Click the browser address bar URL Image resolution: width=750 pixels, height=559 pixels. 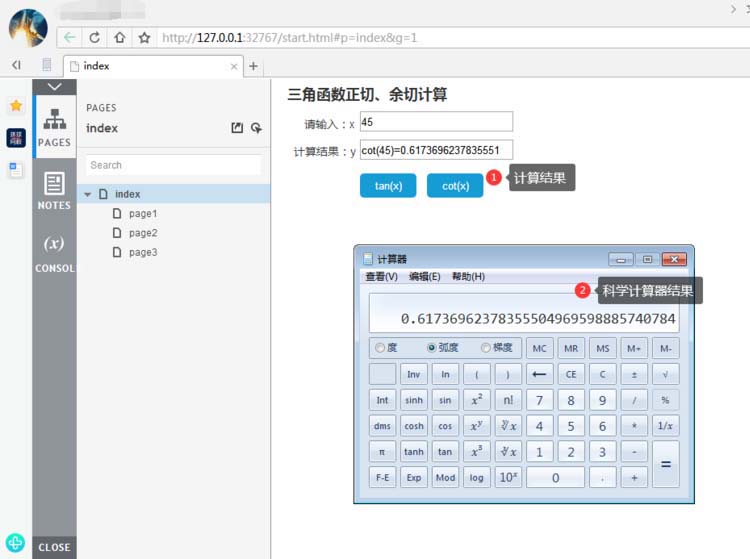289,37
